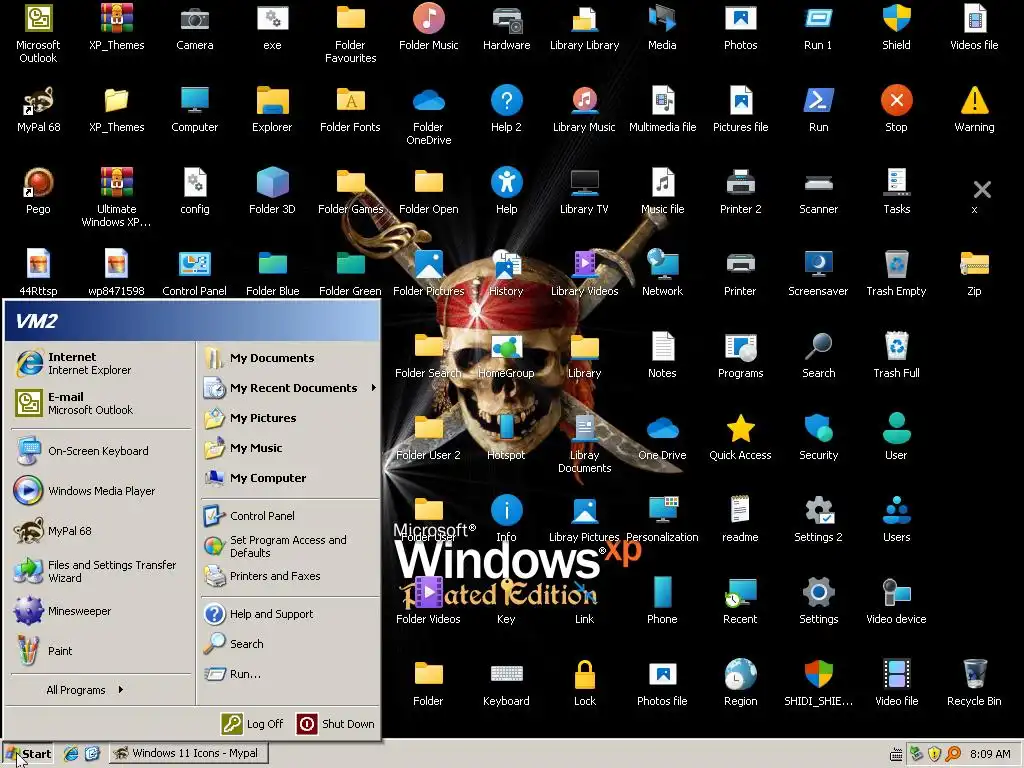Open the Network desktop icon
The image size is (1024, 768).
click(x=662, y=274)
